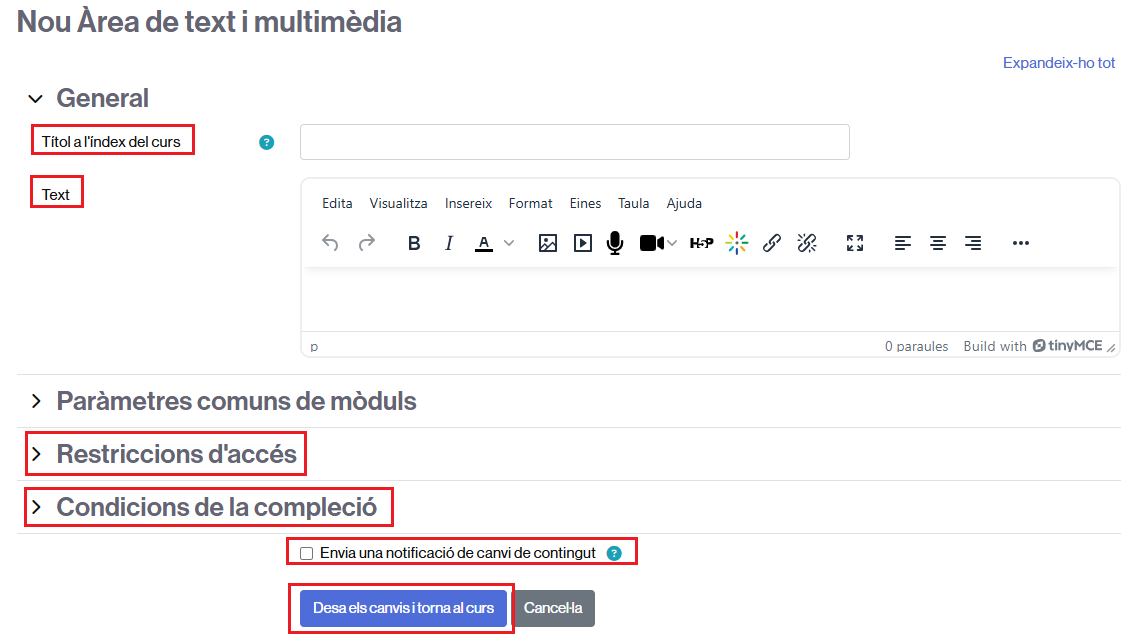Expand Restriccions d'accés section

36,454
